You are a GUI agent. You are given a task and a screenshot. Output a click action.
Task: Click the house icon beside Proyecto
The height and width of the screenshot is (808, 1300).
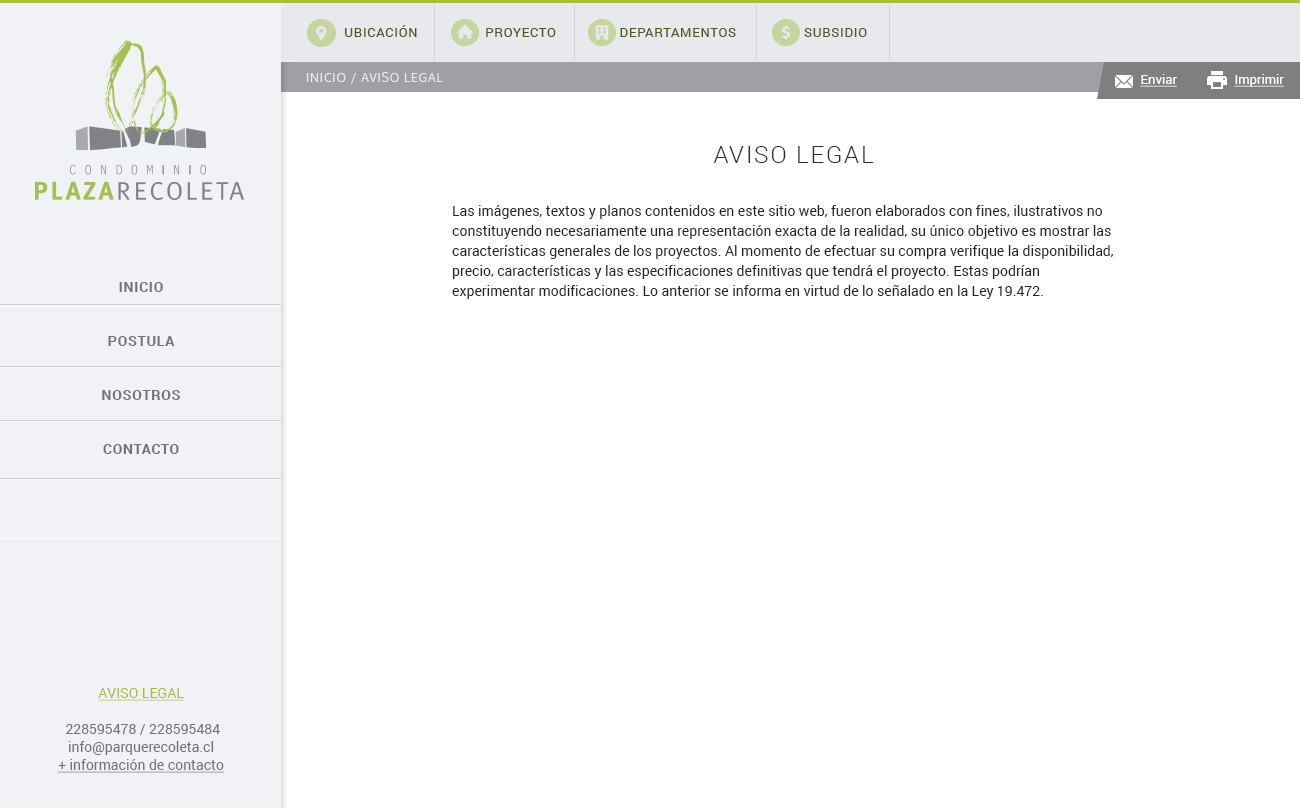click(x=465, y=33)
